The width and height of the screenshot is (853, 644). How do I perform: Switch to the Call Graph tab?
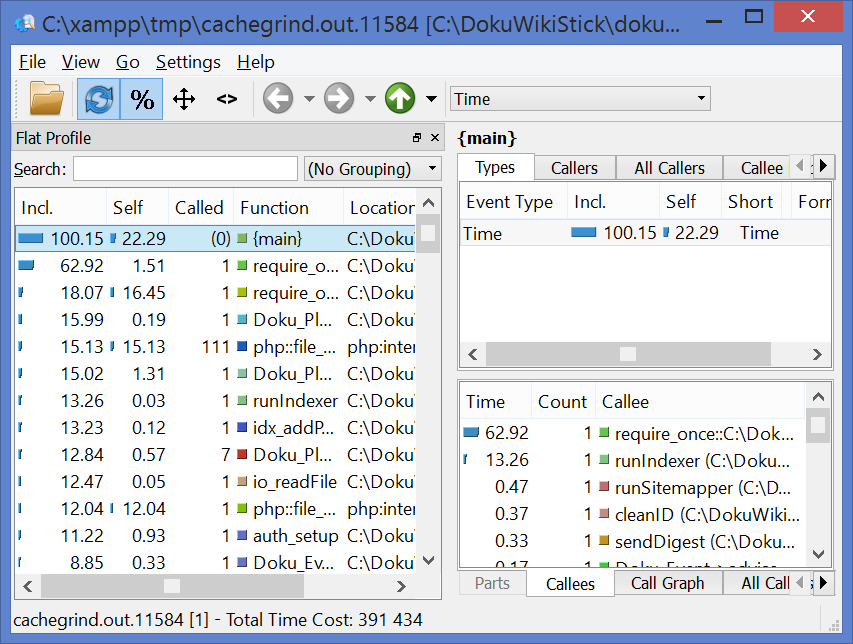point(667,583)
